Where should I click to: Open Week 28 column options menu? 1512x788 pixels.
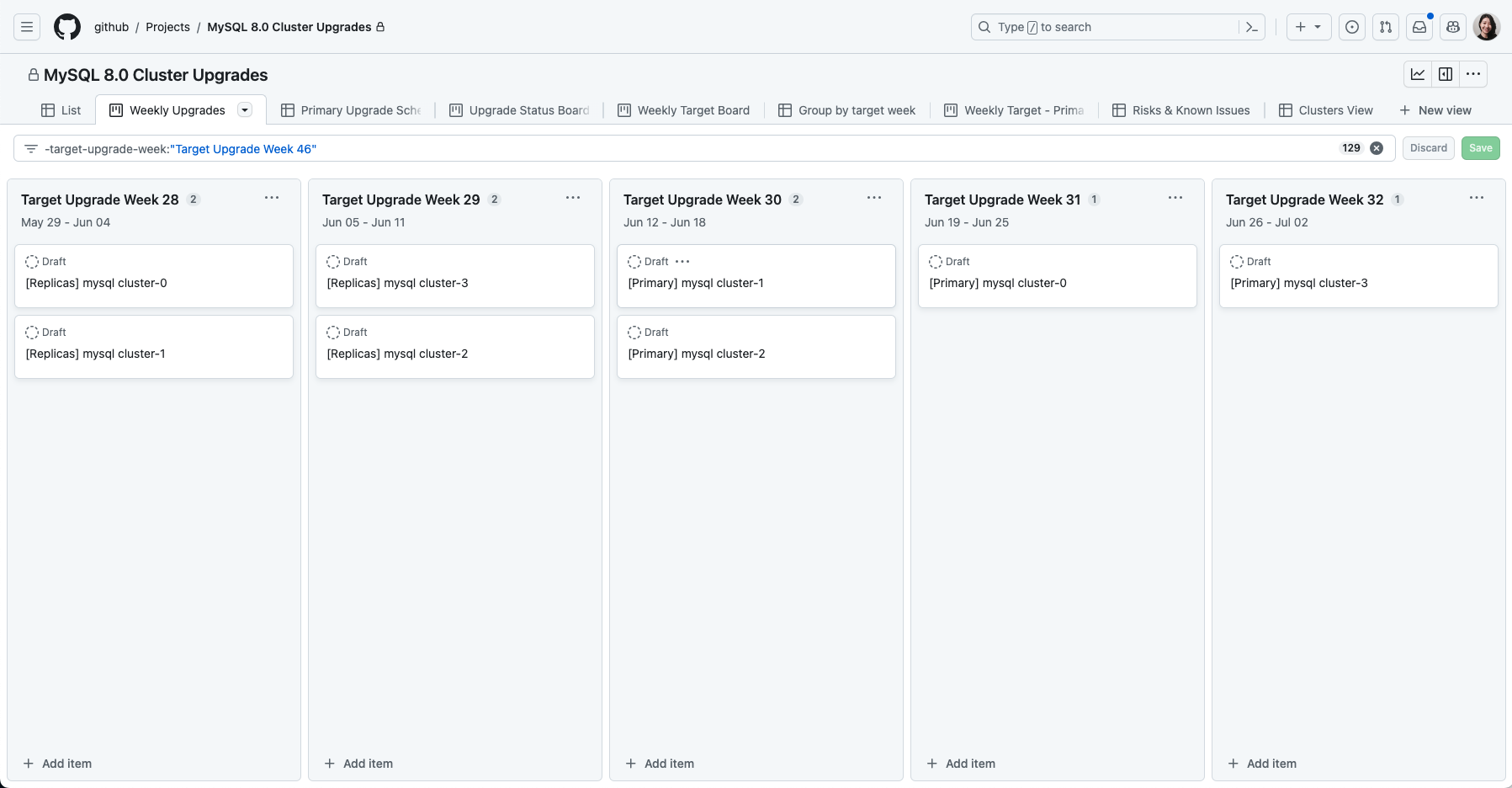click(x=272, y=198)
